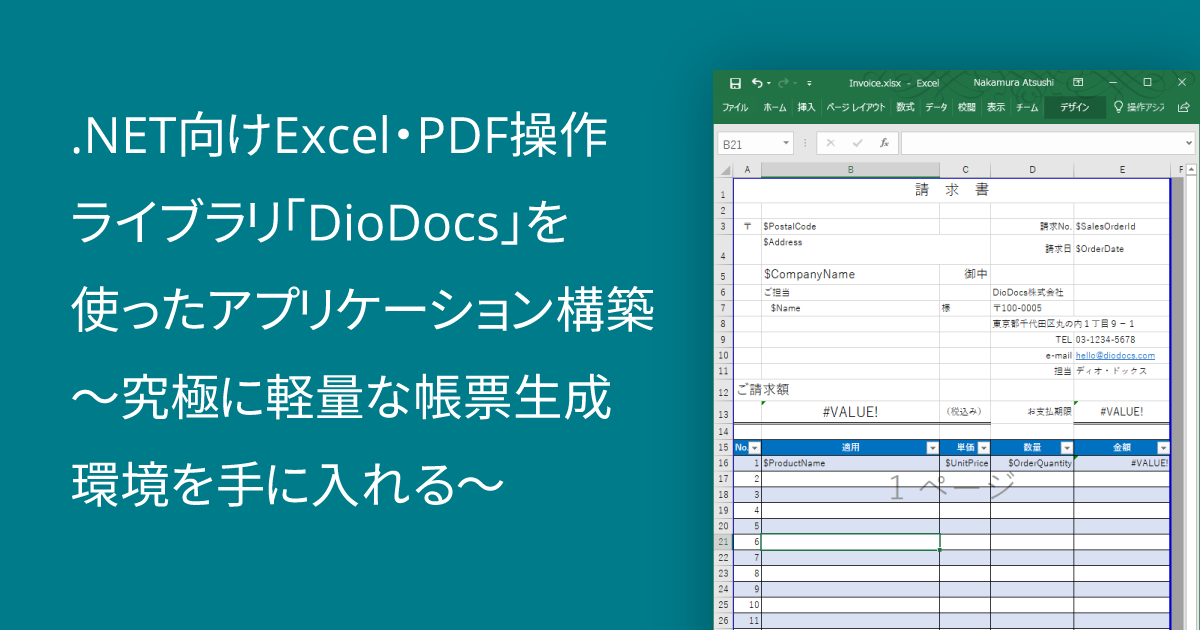Select the 請求書 title cell
The width and height of the screenshot is (1200, 630).
pyautogui.click(x=951, y=190)
